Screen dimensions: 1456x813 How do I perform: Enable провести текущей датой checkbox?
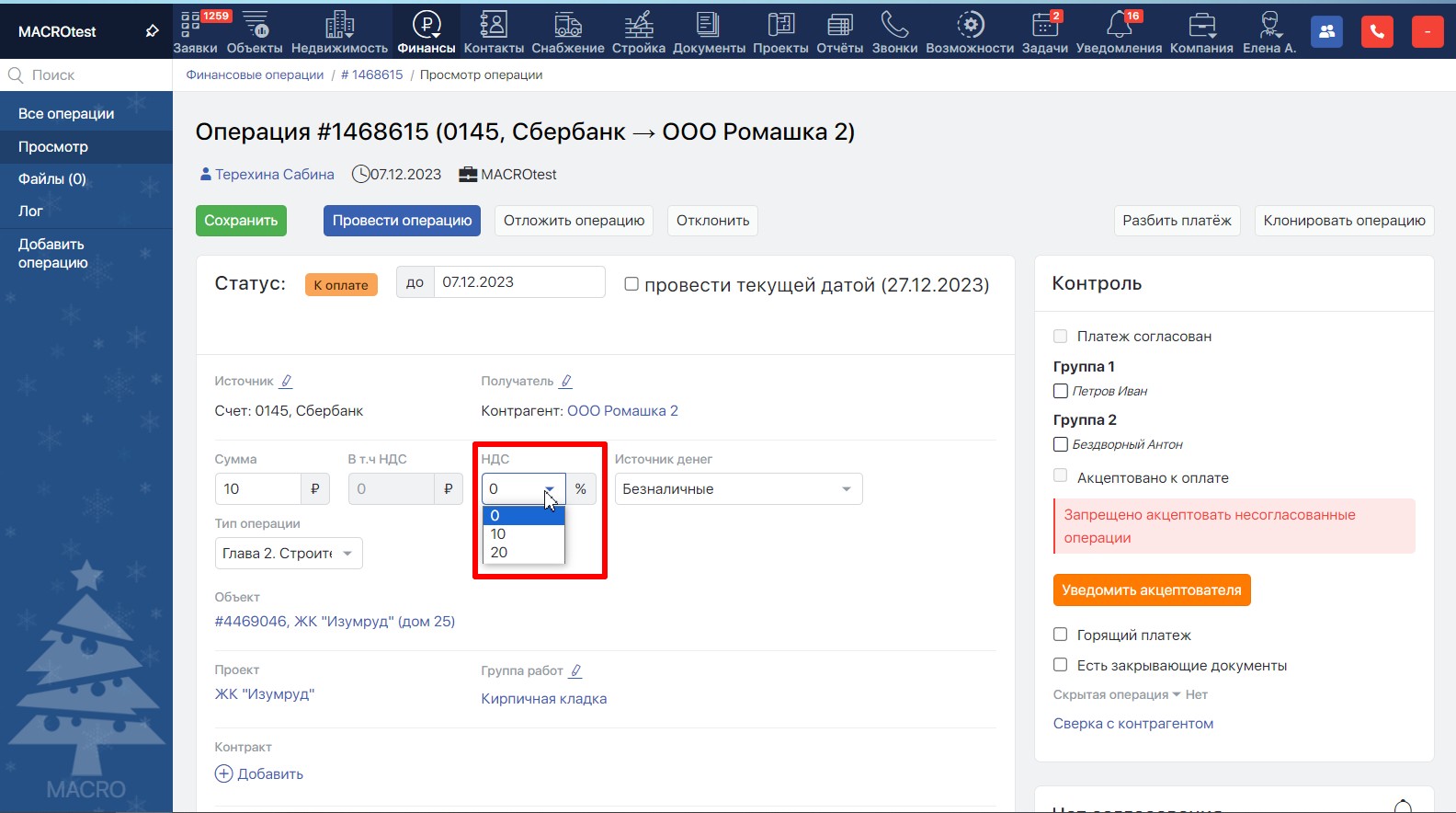(x=631, y=284)
